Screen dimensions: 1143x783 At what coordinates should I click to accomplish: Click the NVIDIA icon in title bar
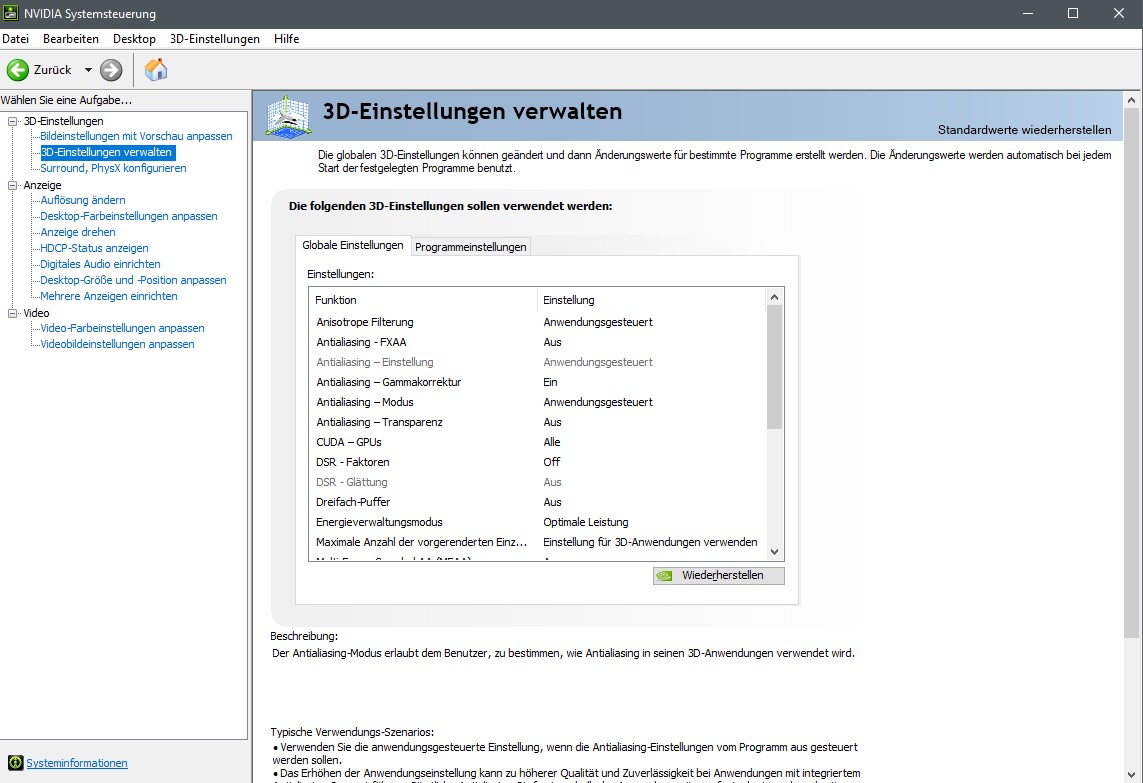[10, 13]
